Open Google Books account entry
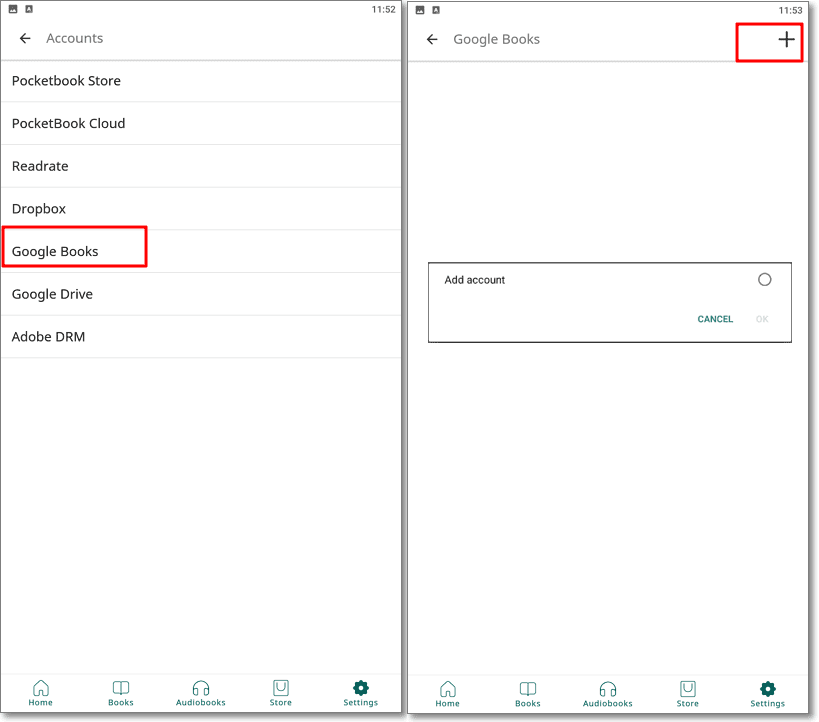 (x=201, y=251)
